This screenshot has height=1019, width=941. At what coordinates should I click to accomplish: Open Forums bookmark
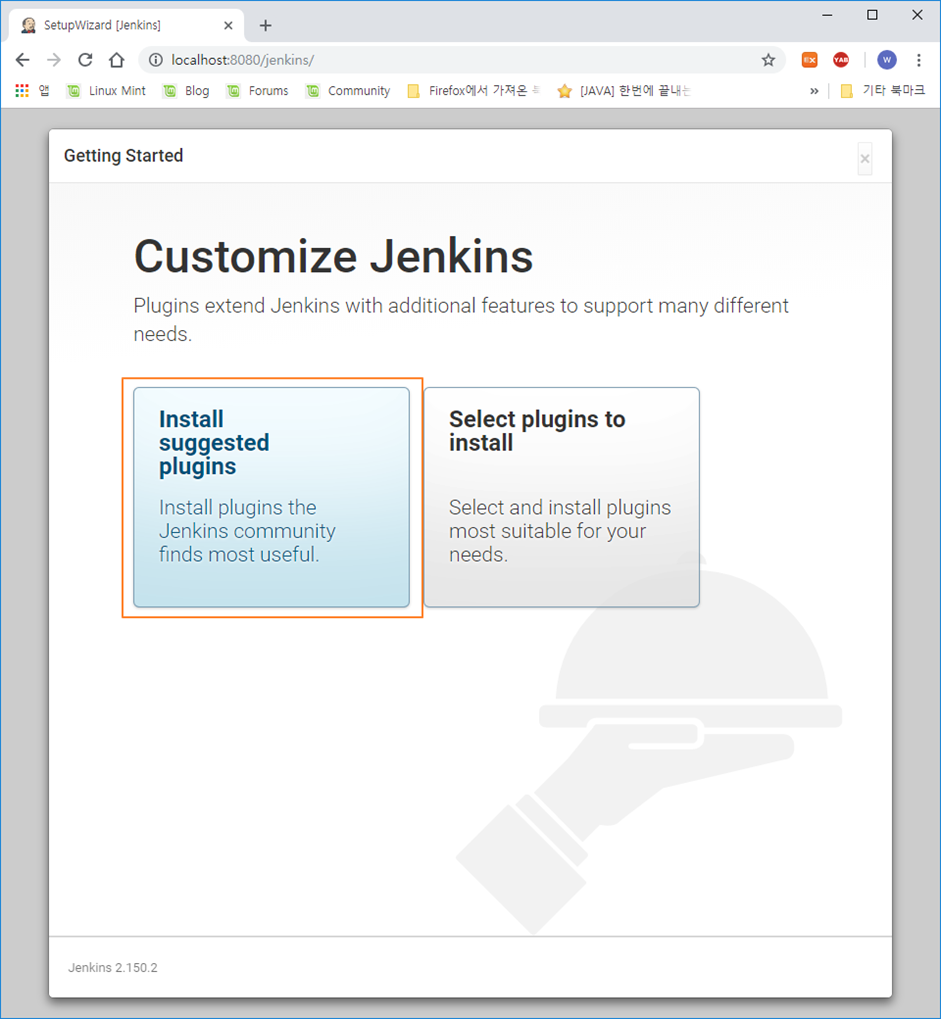click(x=257, y=91)
